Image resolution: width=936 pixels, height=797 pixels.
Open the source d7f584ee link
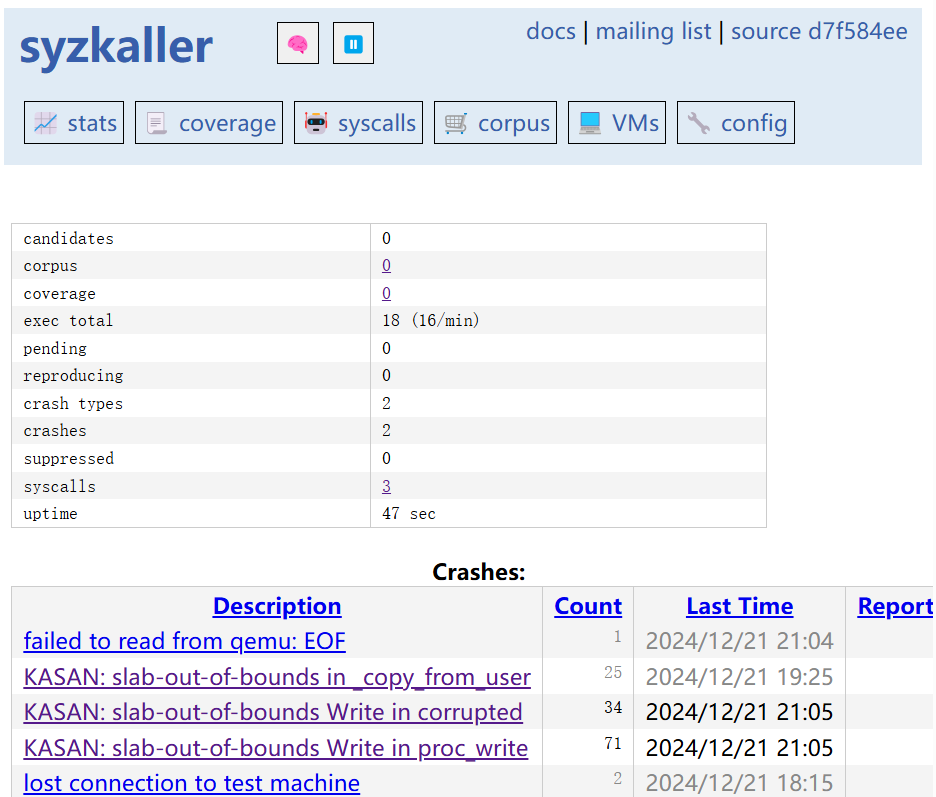pyautogui.click(x=819, y=31)
